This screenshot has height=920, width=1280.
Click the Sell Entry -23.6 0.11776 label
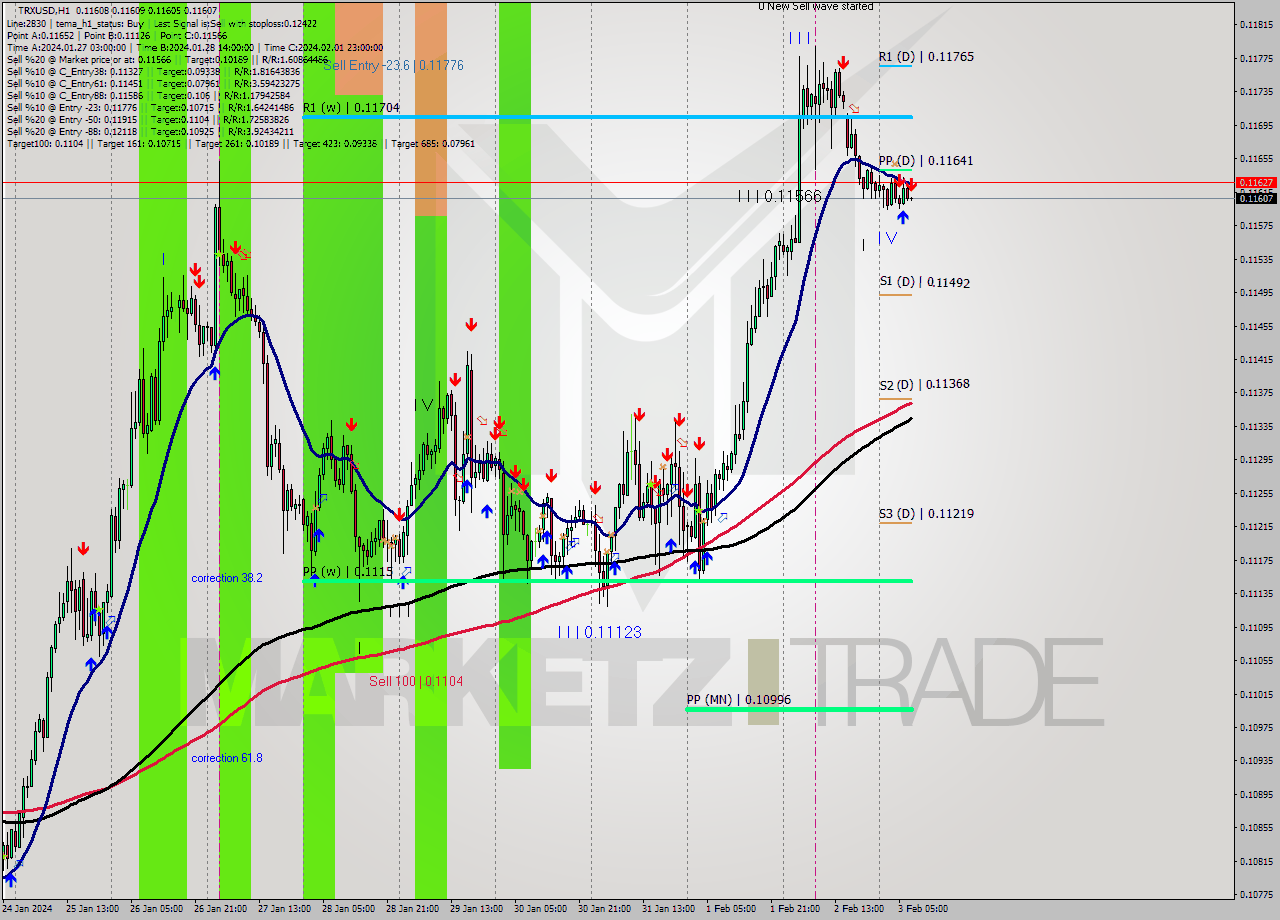pyautogui.click(x=393, y=65)
